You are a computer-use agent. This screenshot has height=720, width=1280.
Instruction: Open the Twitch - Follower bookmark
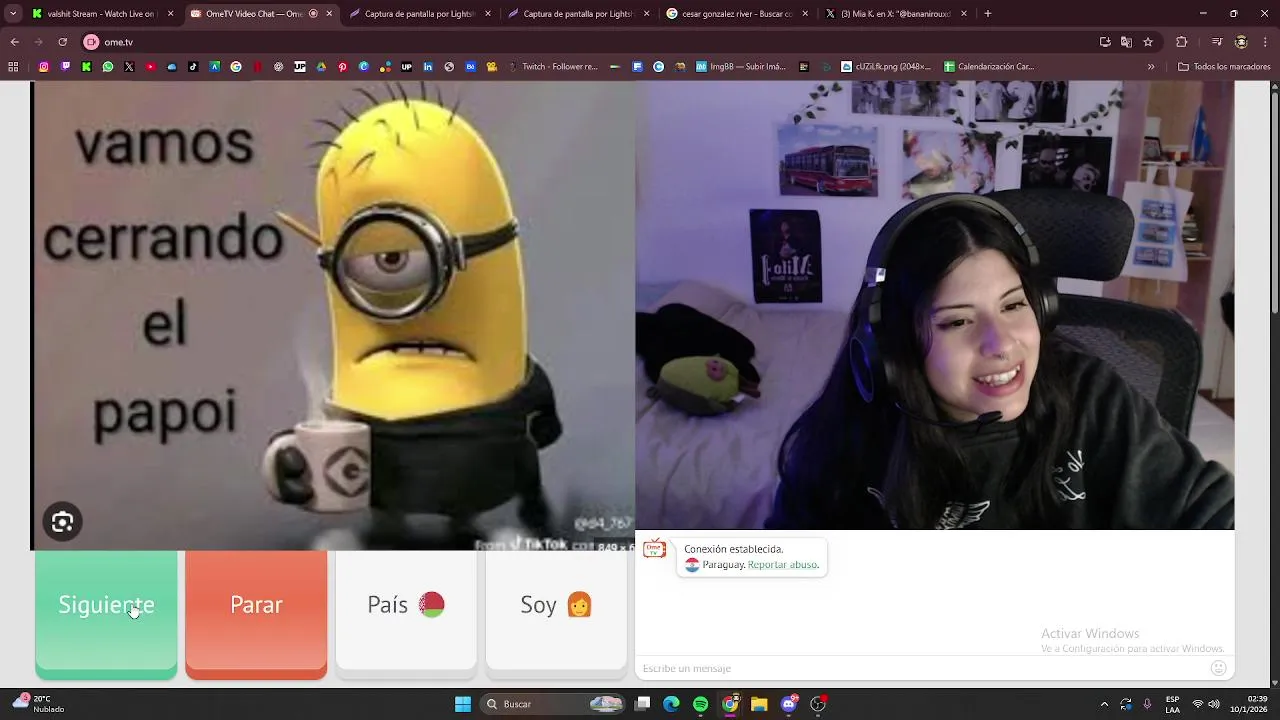(552, 67)
